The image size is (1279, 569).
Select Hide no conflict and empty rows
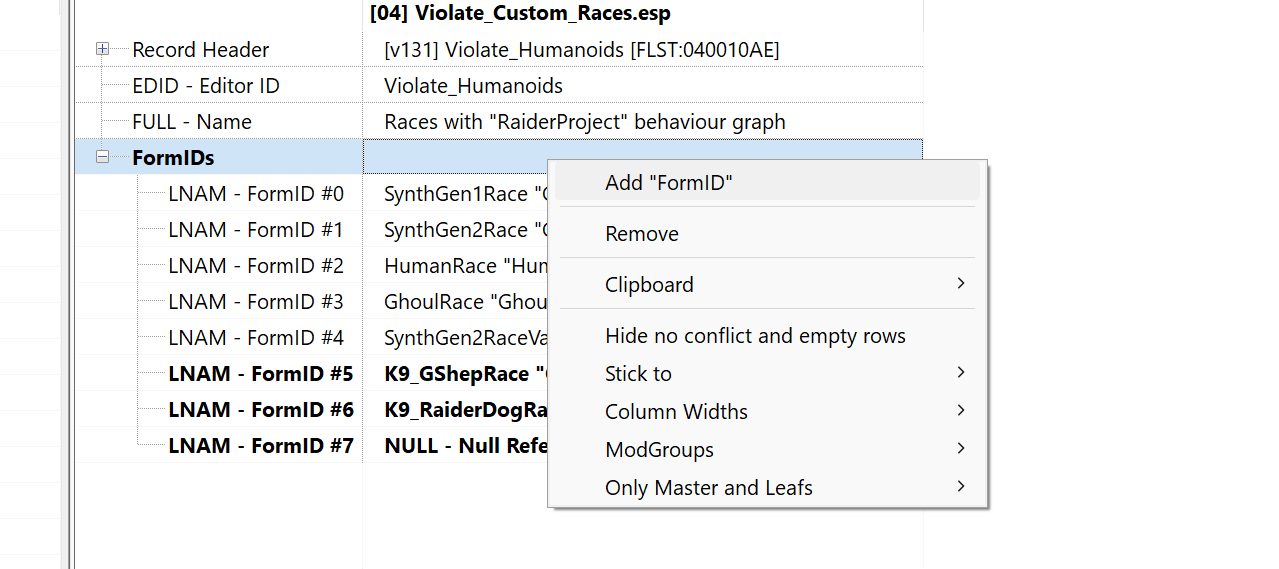tap(767, 336)
